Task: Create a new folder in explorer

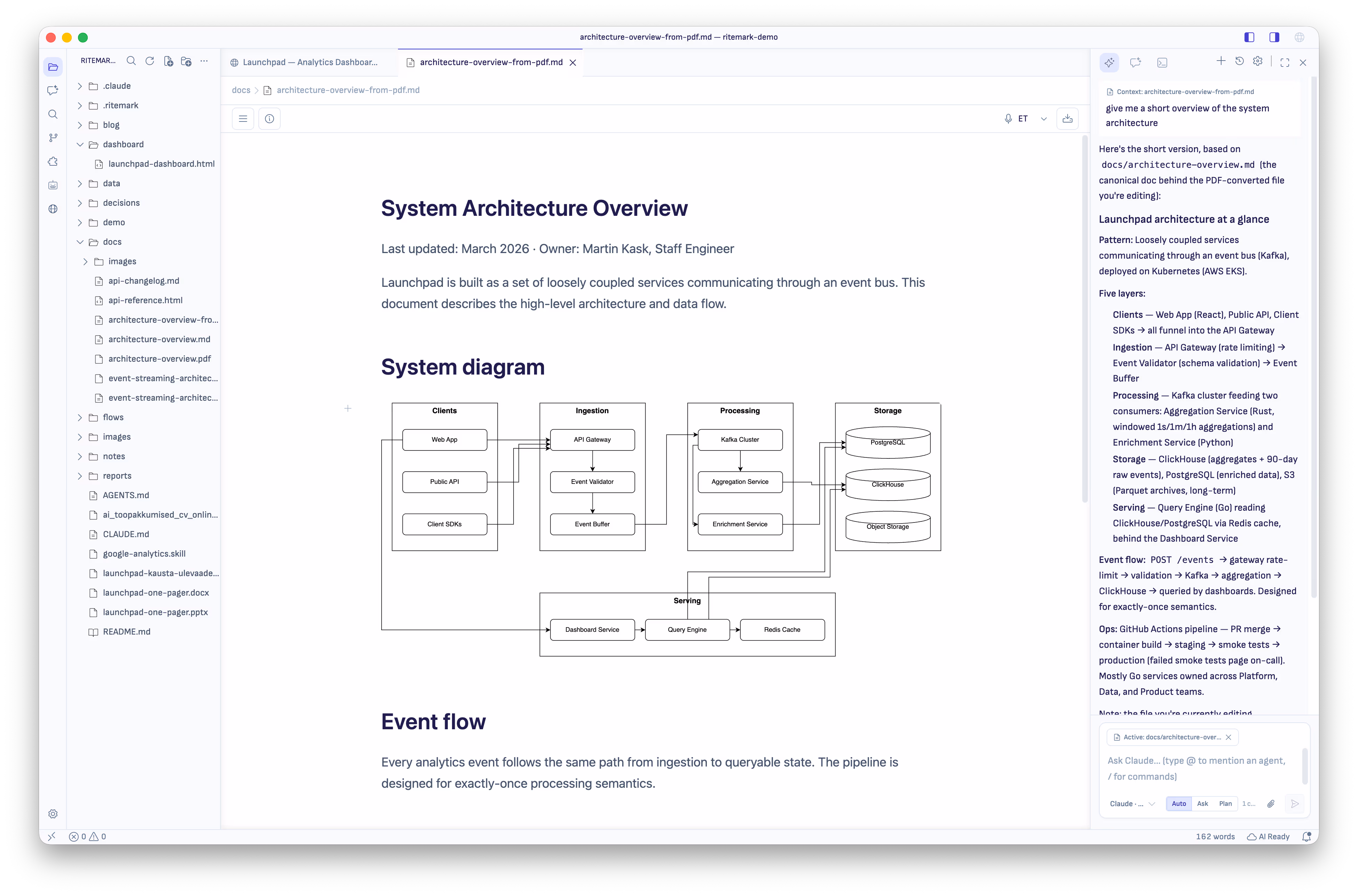Action: 186,61
